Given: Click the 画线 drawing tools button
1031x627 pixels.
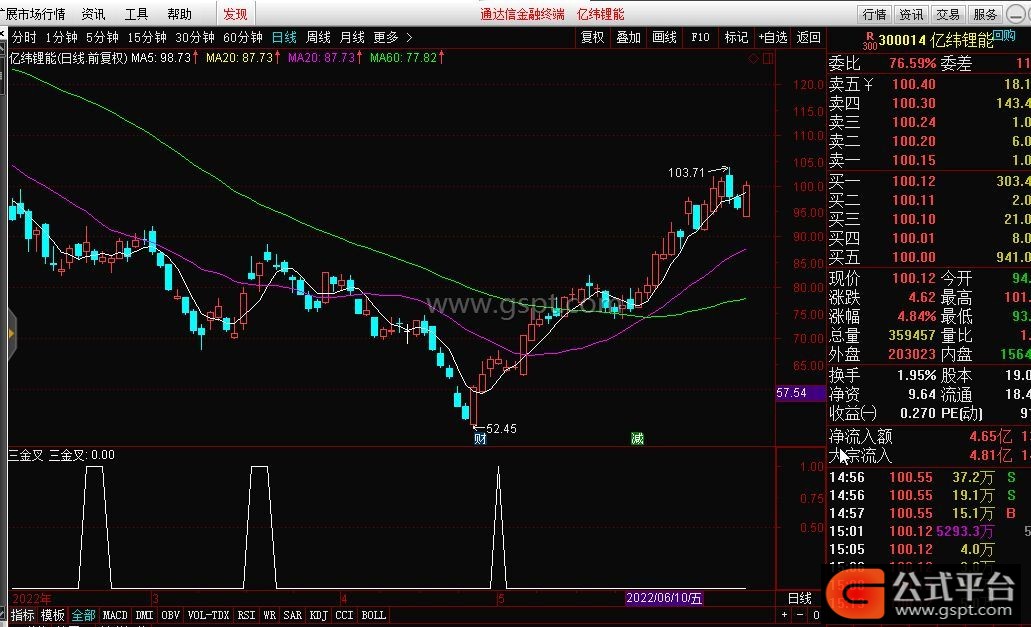Looking at the screenshot, I should [664, 37].
